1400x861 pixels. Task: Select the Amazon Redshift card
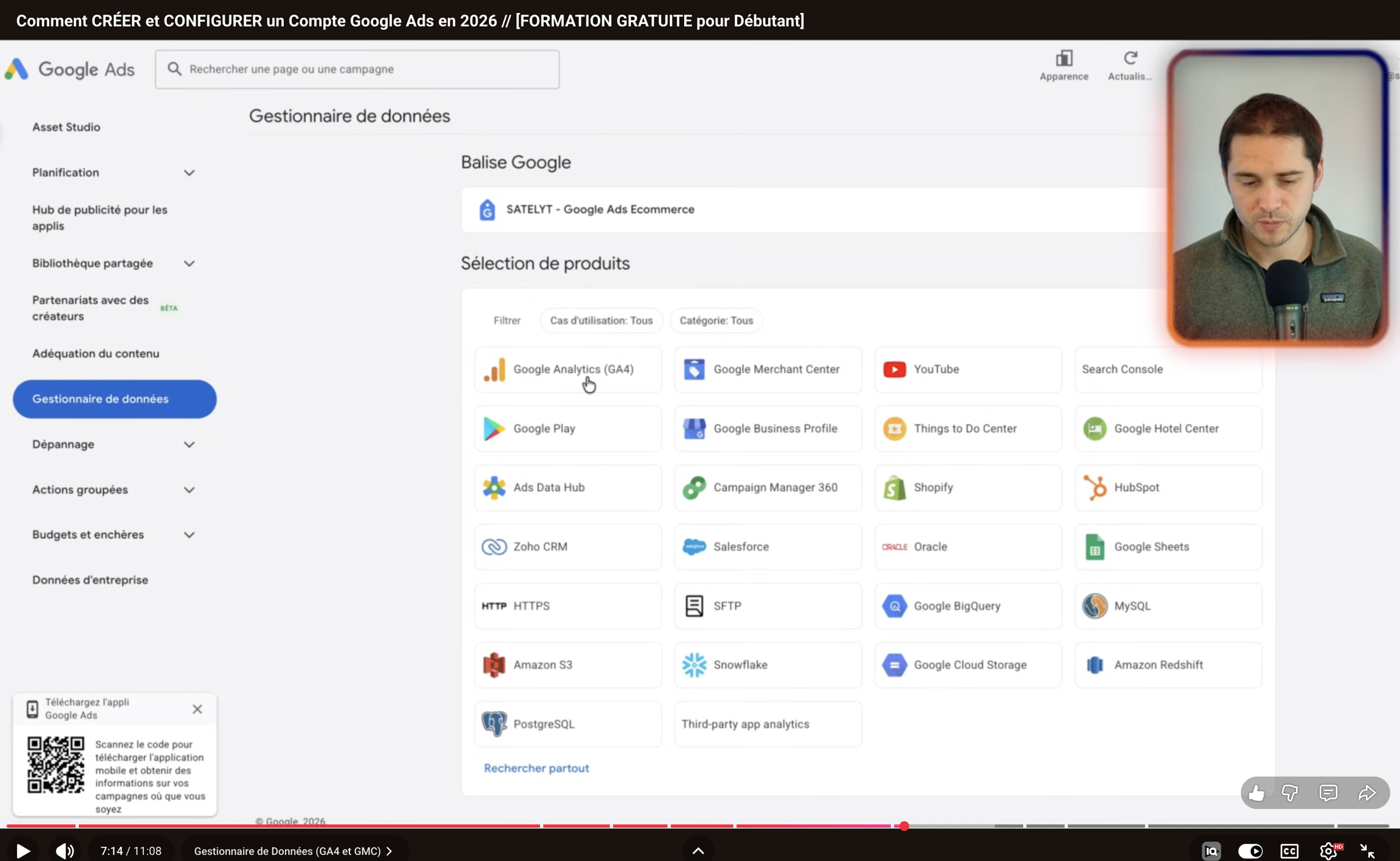pos(1168,665)
